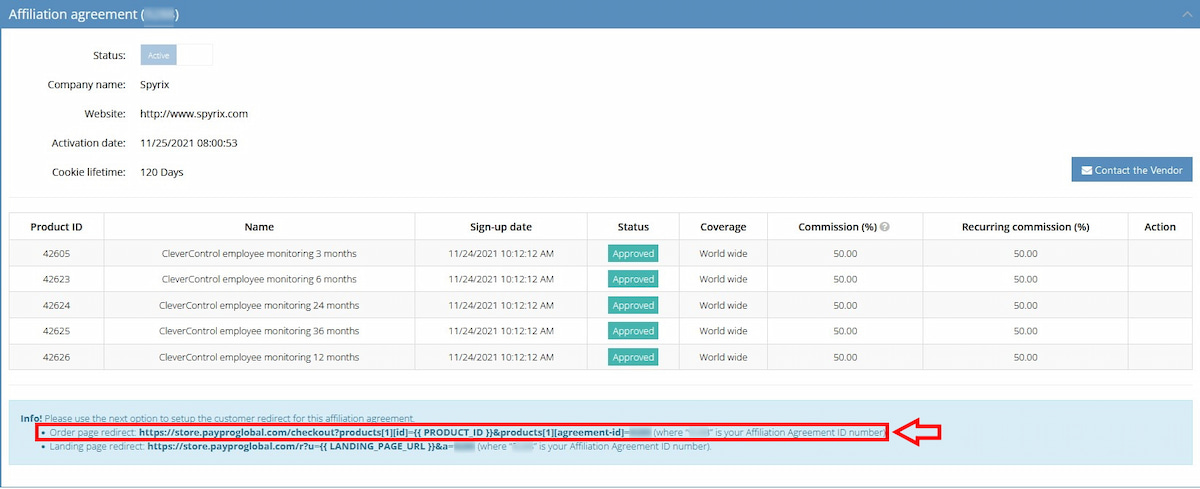1200x489 pixels.
Task: Click the Affiliation agreement panel title
Action: click(x=93, y=14)
